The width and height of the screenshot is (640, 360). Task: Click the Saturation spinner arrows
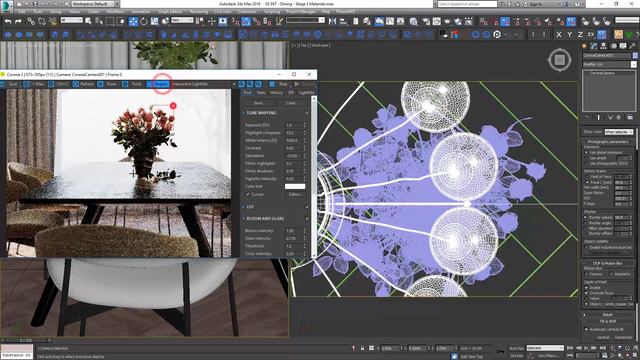coord(304,156)
